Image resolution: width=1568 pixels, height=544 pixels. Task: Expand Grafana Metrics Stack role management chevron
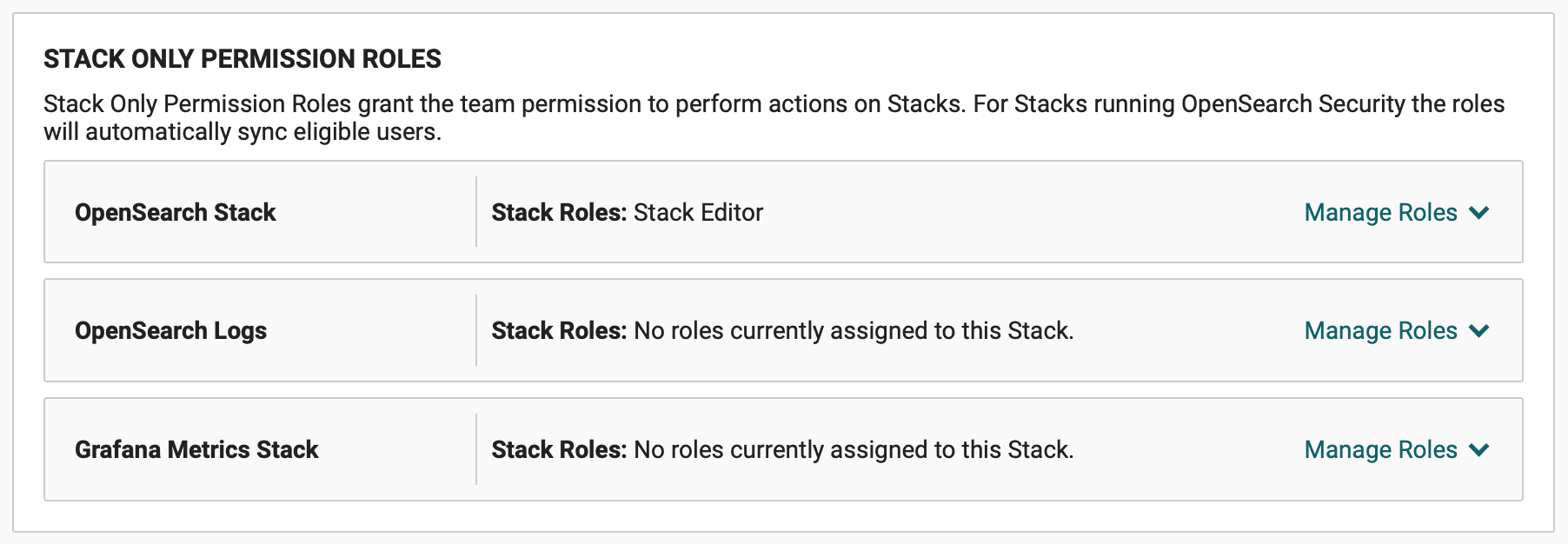pos(1481,450)
